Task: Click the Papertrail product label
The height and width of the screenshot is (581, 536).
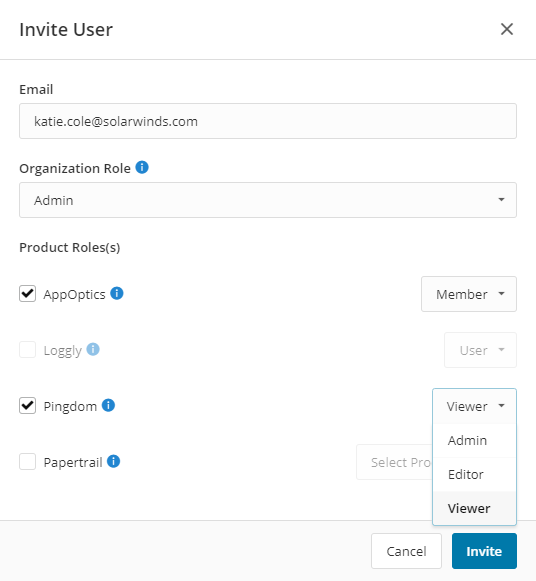Action: click(73, 462)
